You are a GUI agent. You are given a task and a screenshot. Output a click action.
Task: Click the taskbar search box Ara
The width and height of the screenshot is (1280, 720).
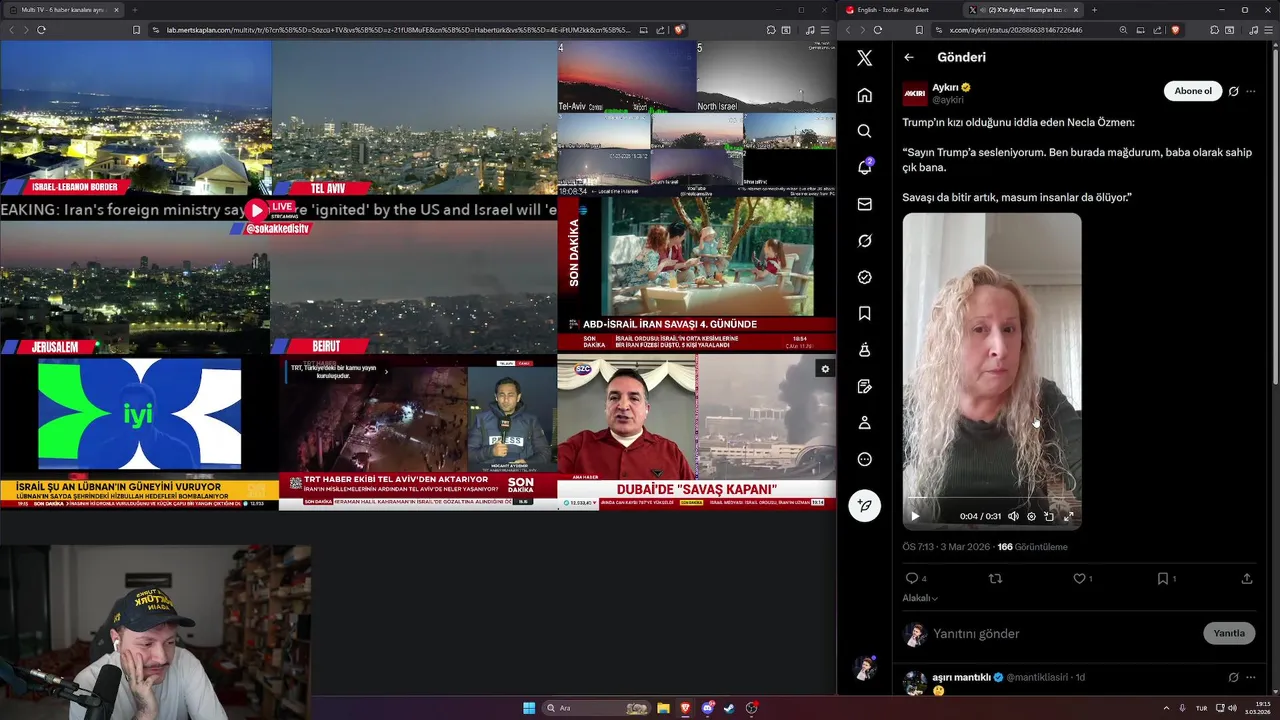tap(596, 708)
